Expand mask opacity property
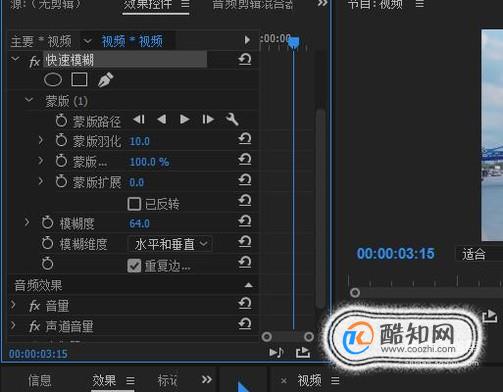This screenshot has width=503, height=392. 40,161
